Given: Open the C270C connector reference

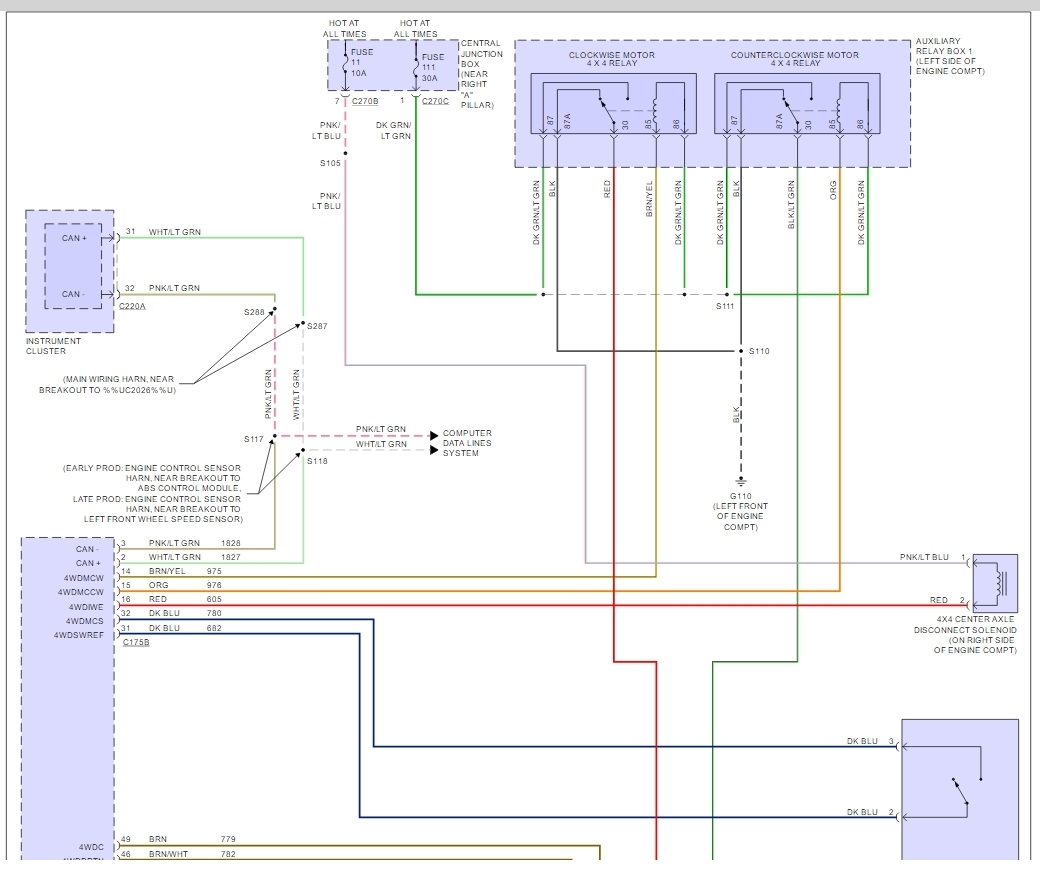Looking at the screenshot, I should point(435,101).
